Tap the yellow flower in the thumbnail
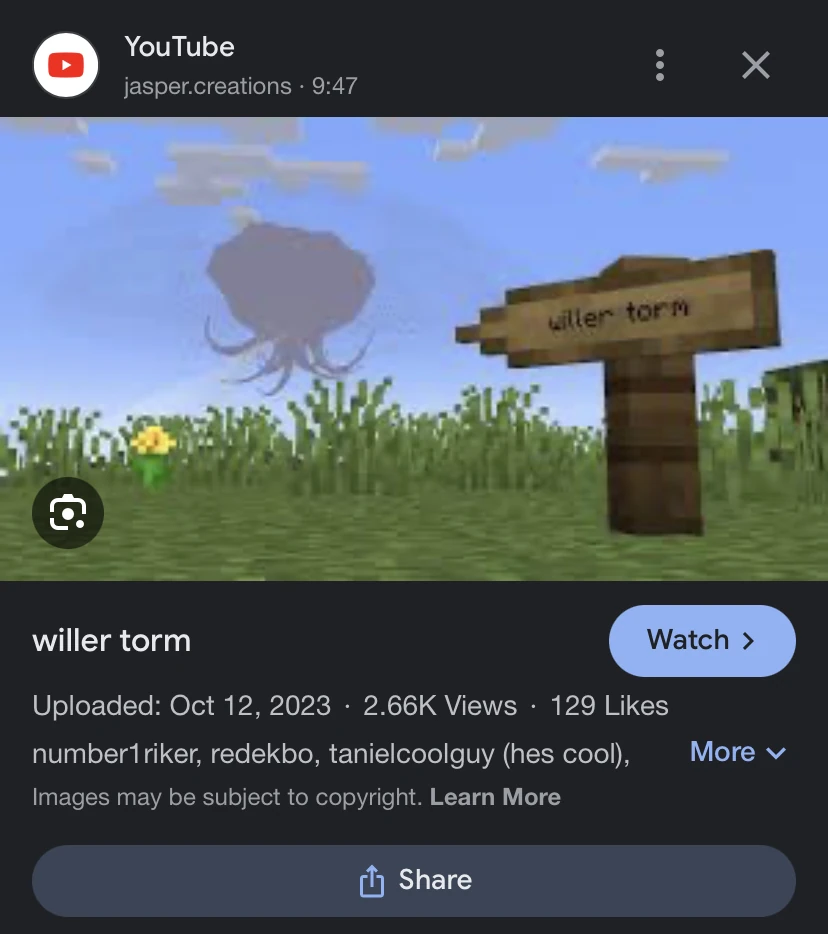Image resolution: width=828 pixels, height=934 pixels. [x=153, y=454]
